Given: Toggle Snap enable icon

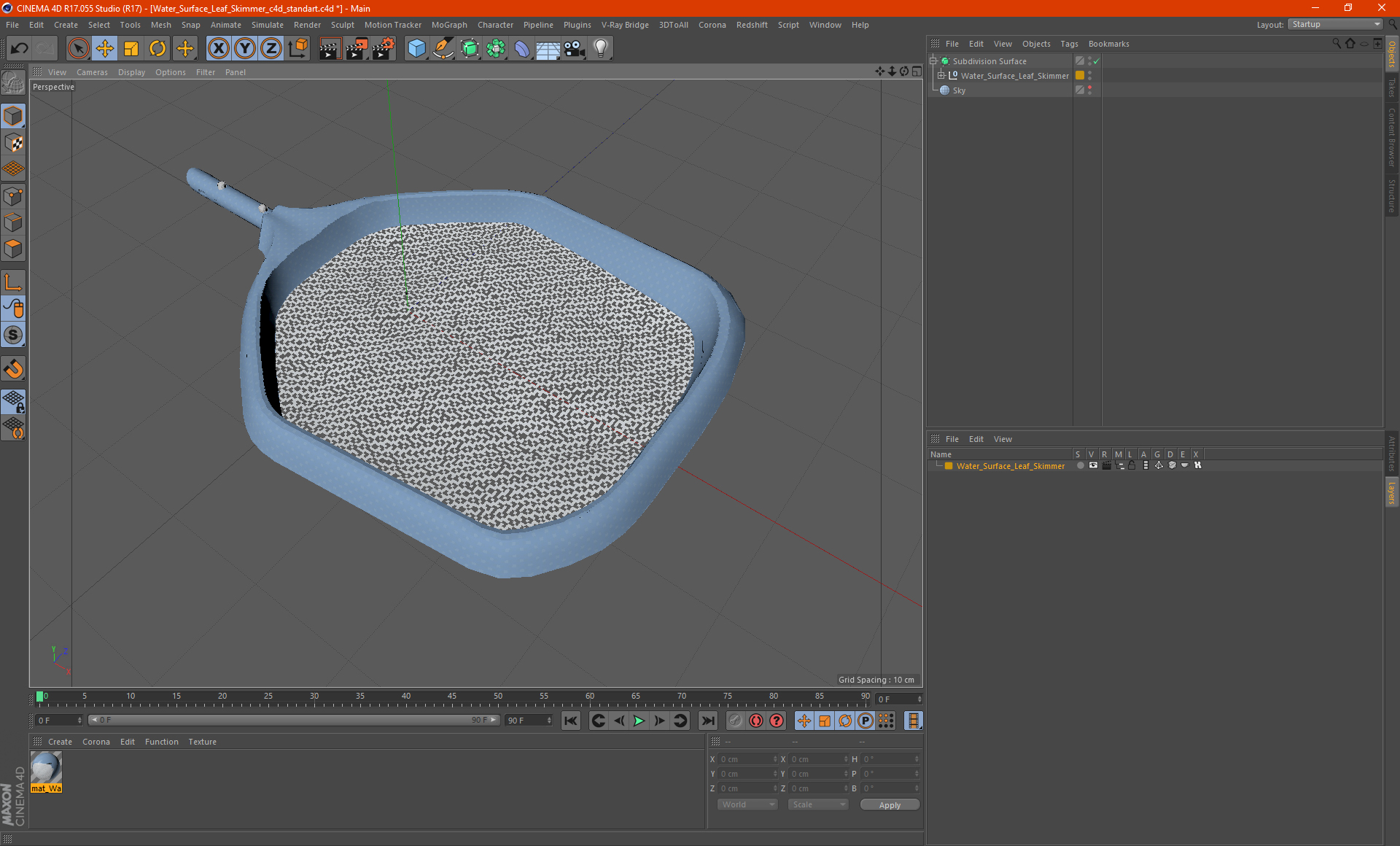Looking at the screenshot, I should coord(13,335).
